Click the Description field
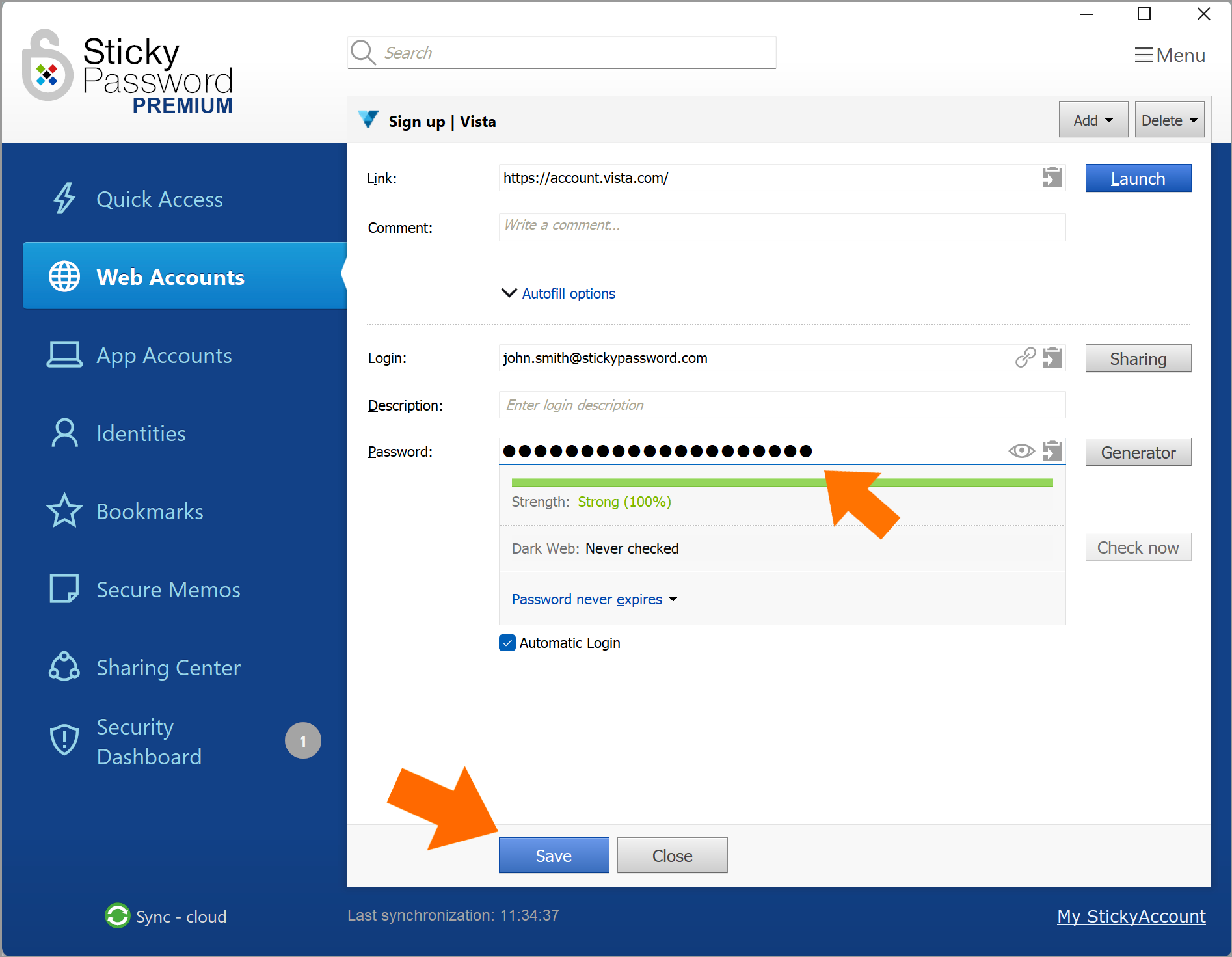This screenshot has width=1232, height=957. (x=782, y=405)
